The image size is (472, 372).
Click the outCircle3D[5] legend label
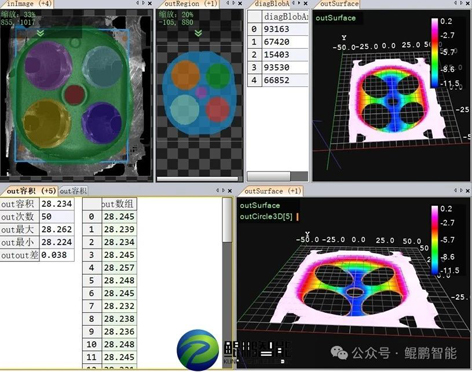pos(266,217)
